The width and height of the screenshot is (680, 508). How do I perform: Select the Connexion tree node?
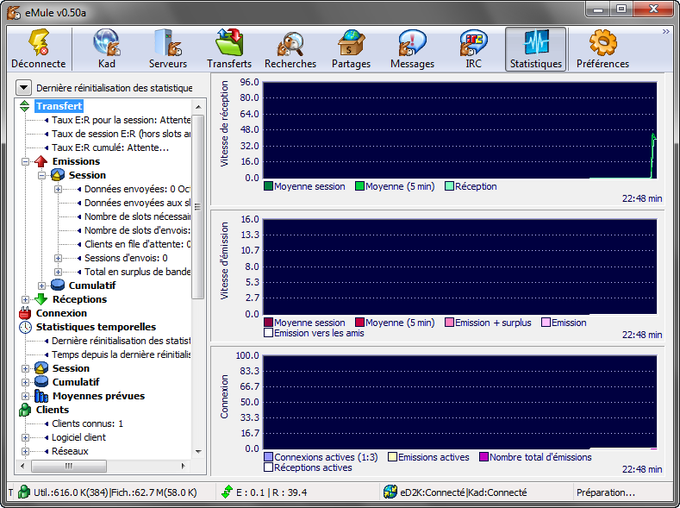(61, 313)
